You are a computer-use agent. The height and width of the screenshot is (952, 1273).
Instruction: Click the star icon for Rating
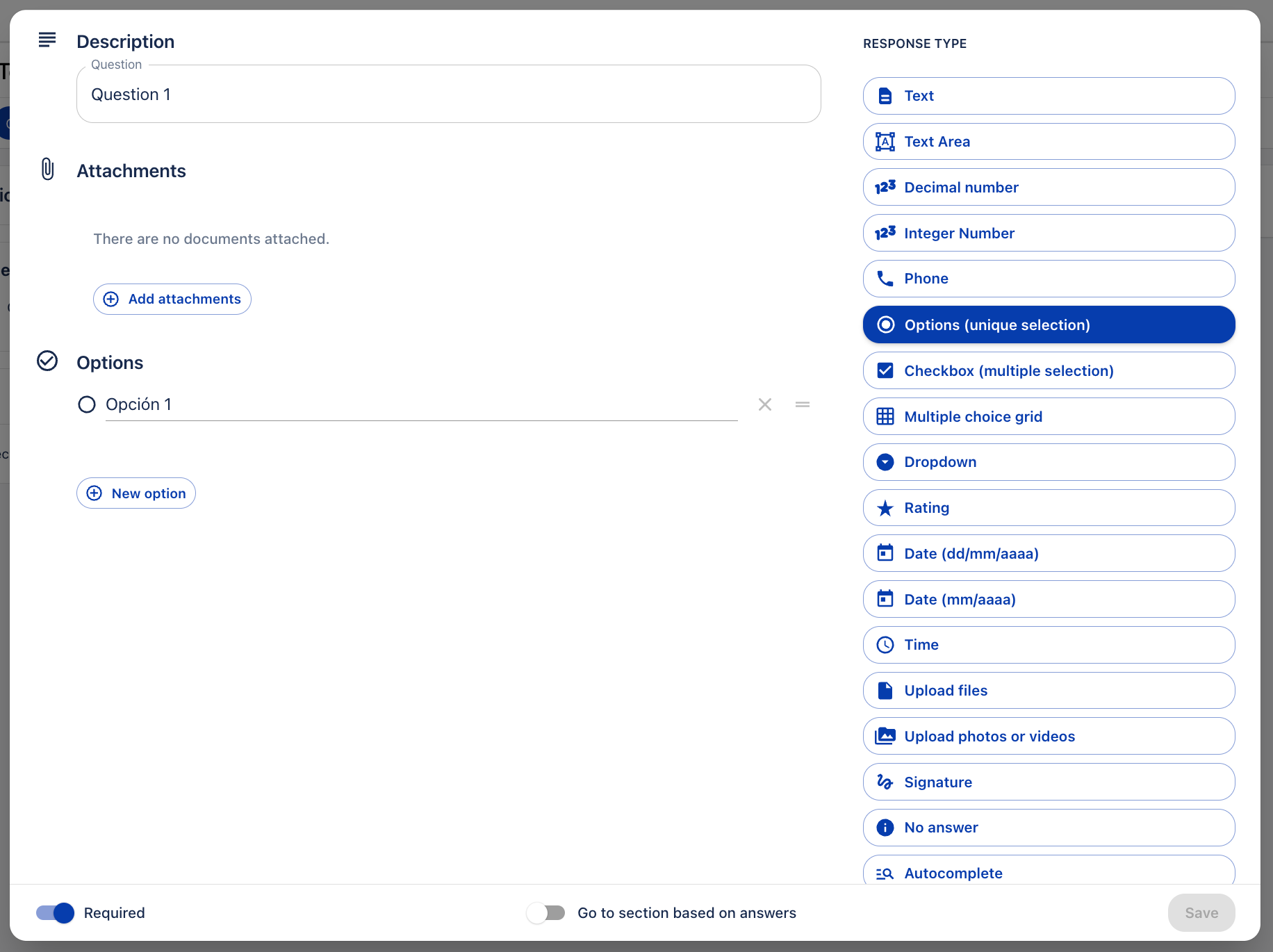[x=885, y=508]
